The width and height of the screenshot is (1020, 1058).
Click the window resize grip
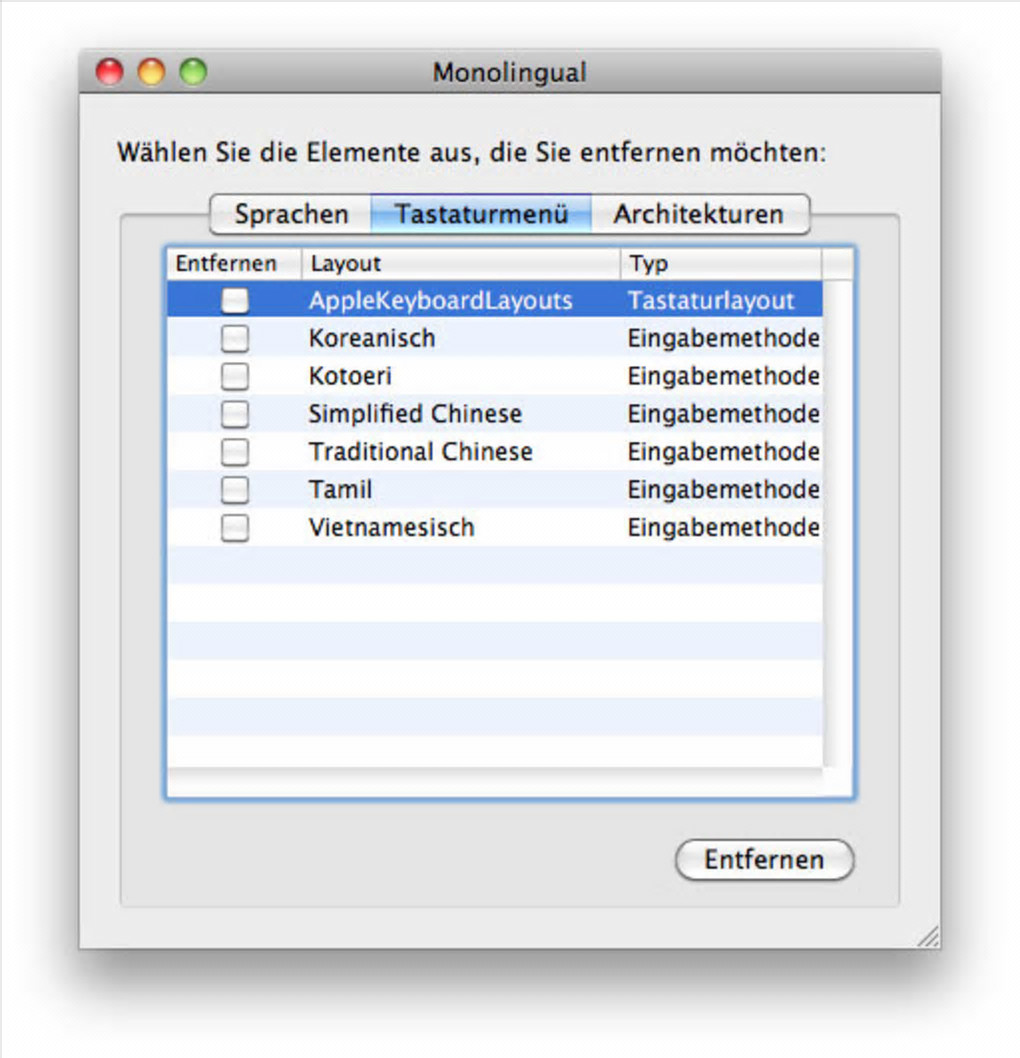[929, 936]
